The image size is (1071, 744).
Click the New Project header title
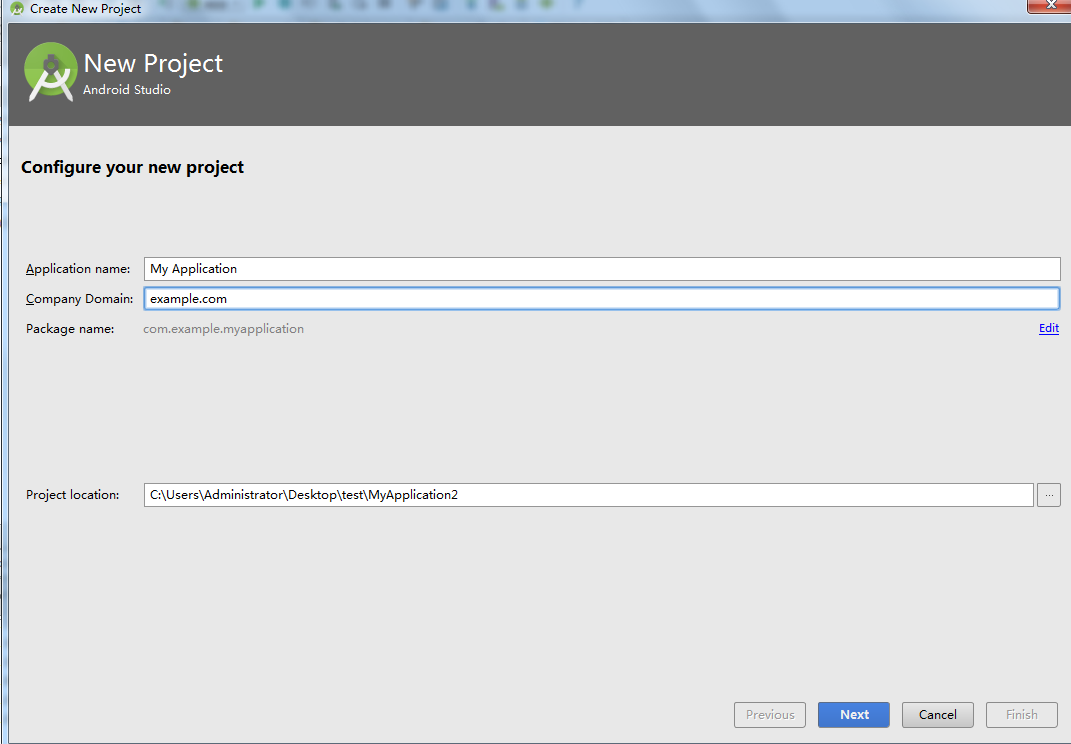click(153, 64)
